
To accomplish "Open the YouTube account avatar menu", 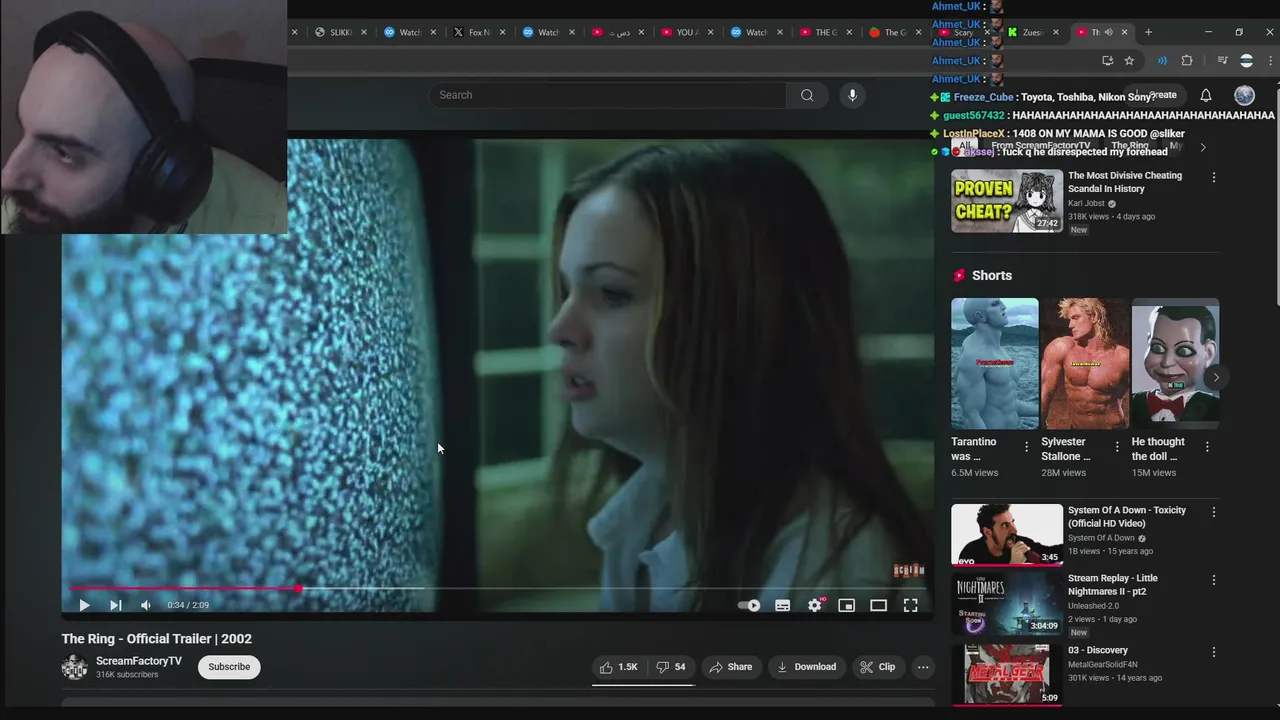I will (x=1244, y=95).
